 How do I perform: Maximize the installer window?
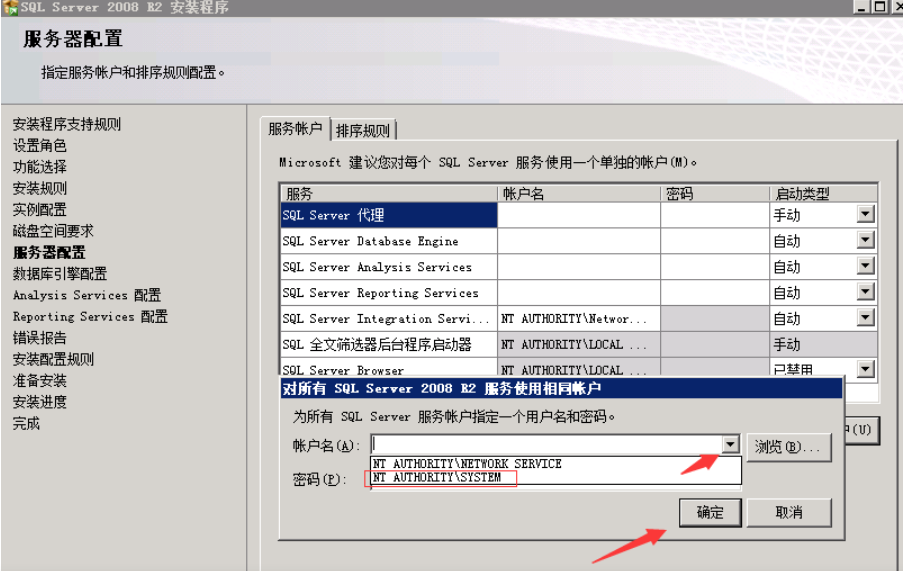tap(879, 6)
